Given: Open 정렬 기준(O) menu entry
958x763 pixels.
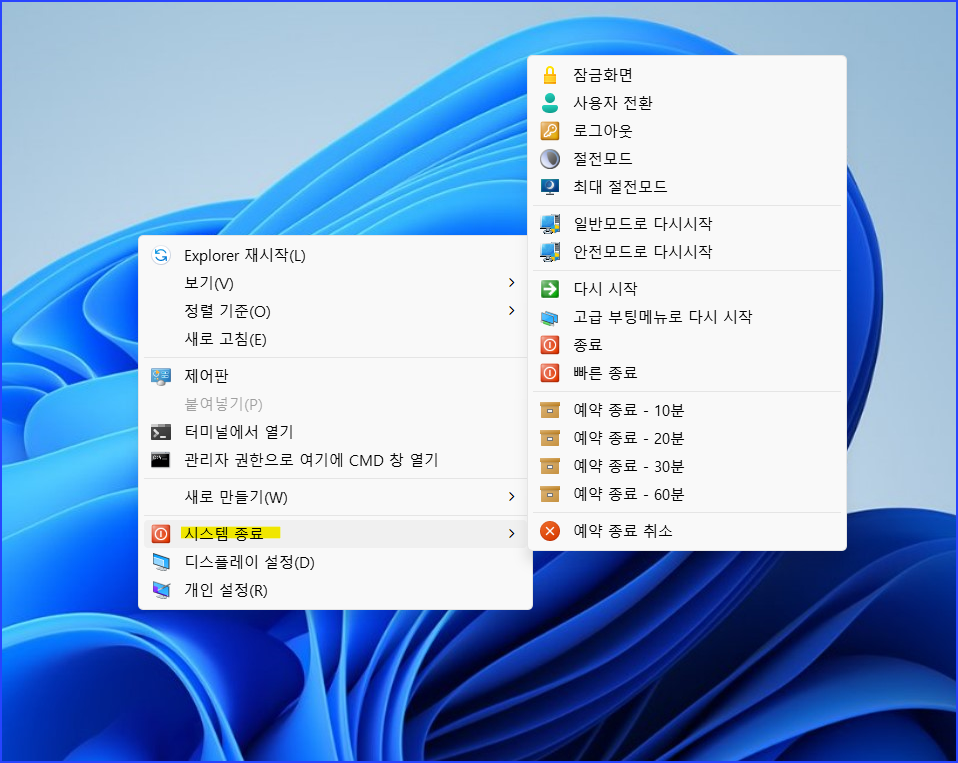Looking at the screenshot, I should click(x=335, y=312).
